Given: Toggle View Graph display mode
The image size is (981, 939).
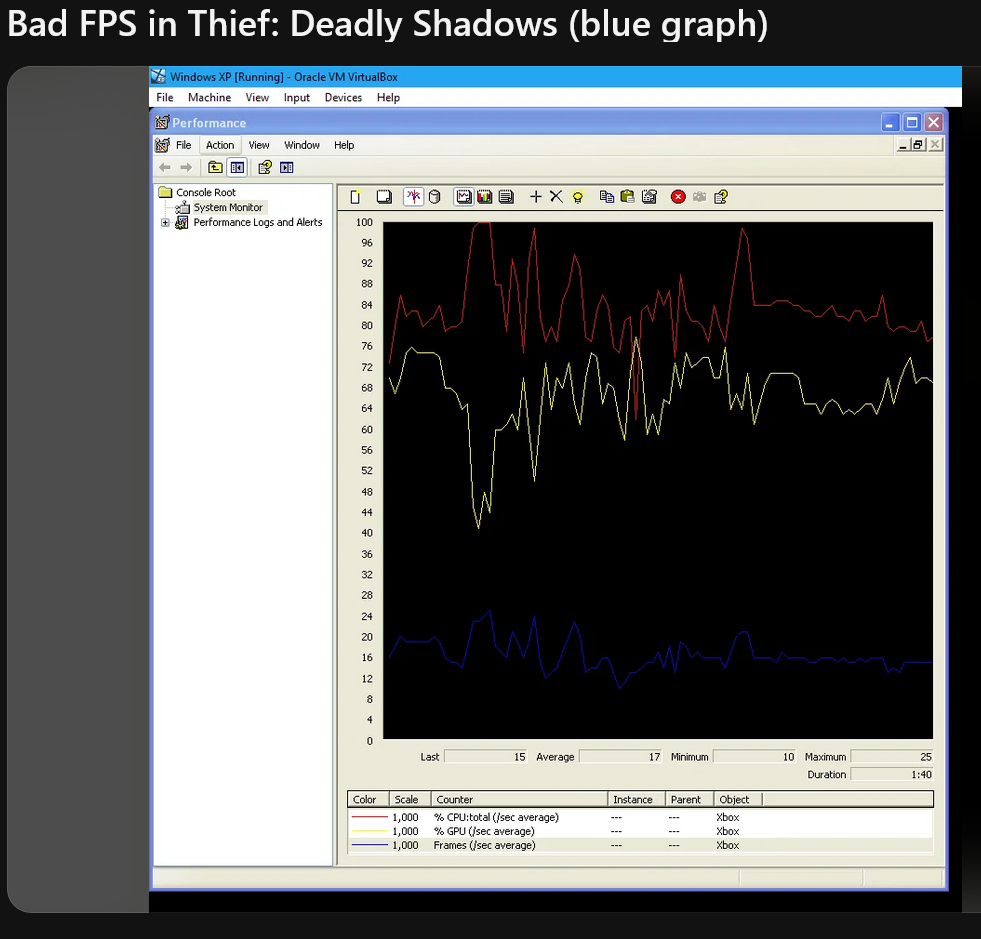Looking at the screenshot, I should click(464, 197).
